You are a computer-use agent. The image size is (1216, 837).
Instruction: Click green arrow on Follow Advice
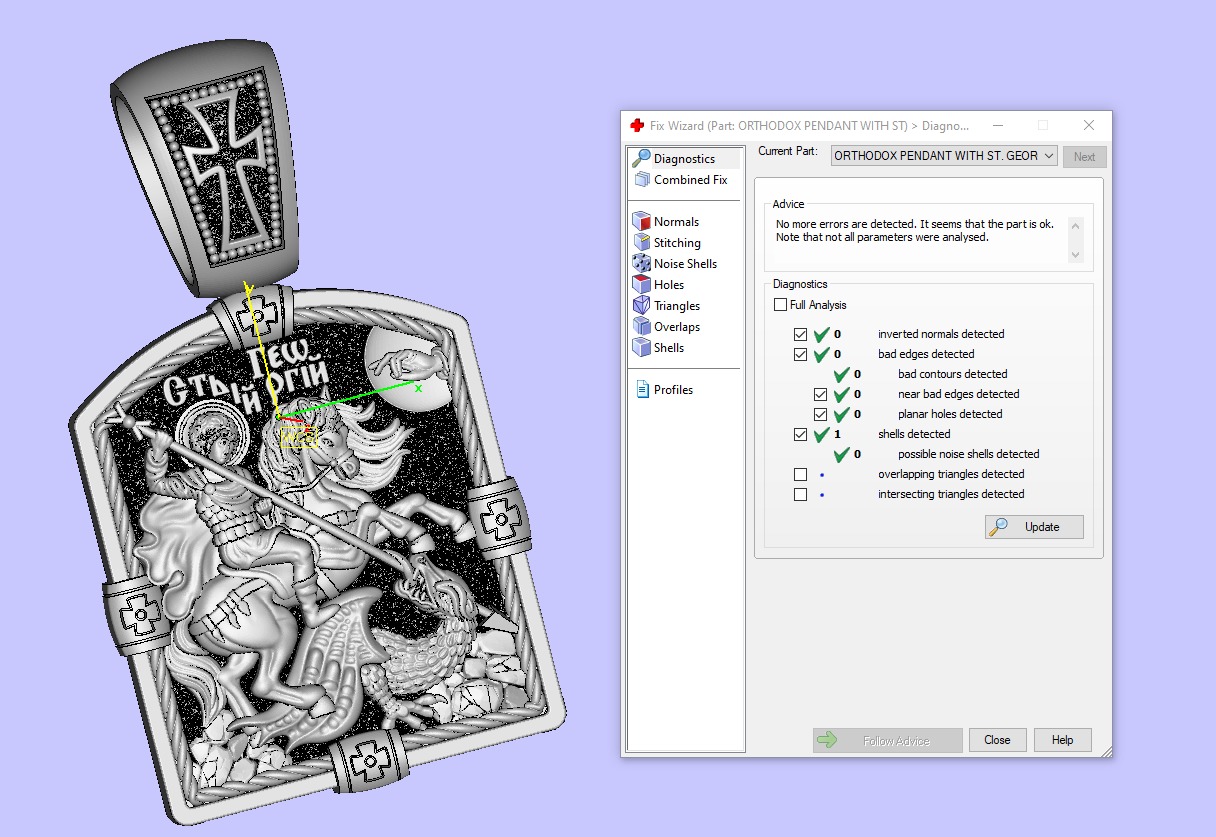click(x=827, y=741)
